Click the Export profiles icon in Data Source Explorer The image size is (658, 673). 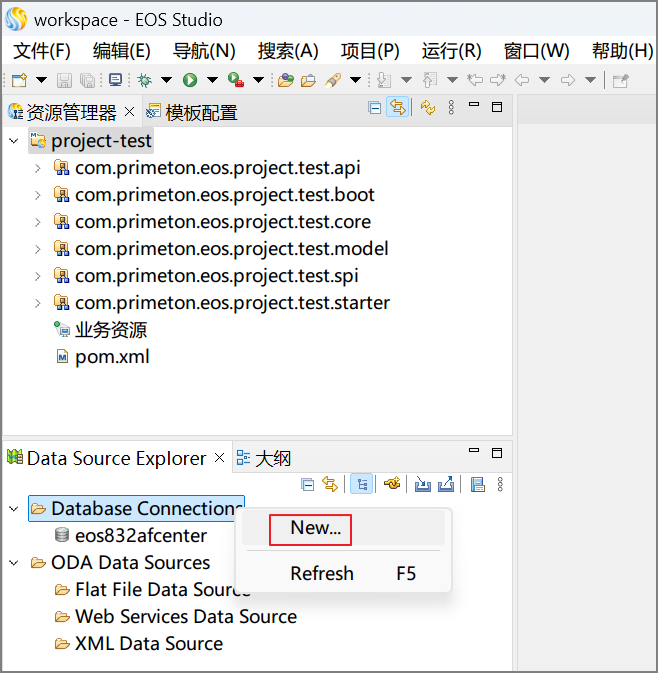(445, 484)
